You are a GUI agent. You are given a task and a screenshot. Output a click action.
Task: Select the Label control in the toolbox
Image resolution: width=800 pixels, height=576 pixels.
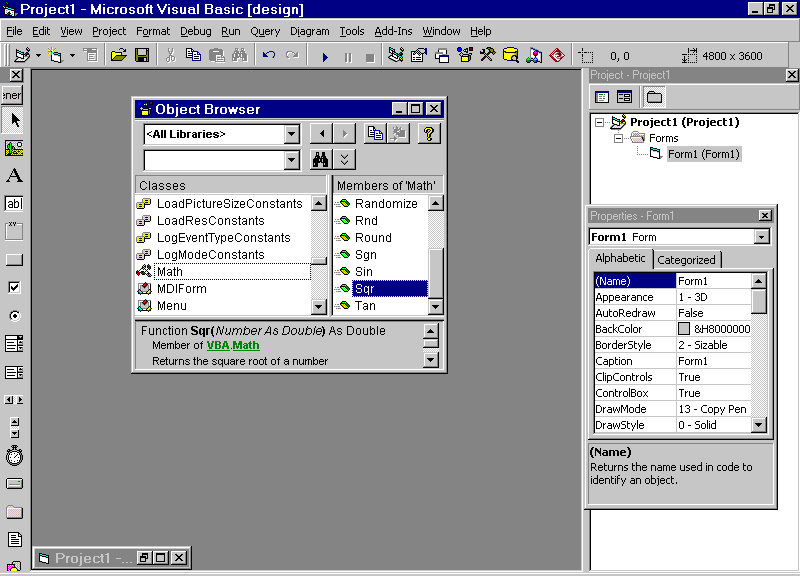coord(14,176)
